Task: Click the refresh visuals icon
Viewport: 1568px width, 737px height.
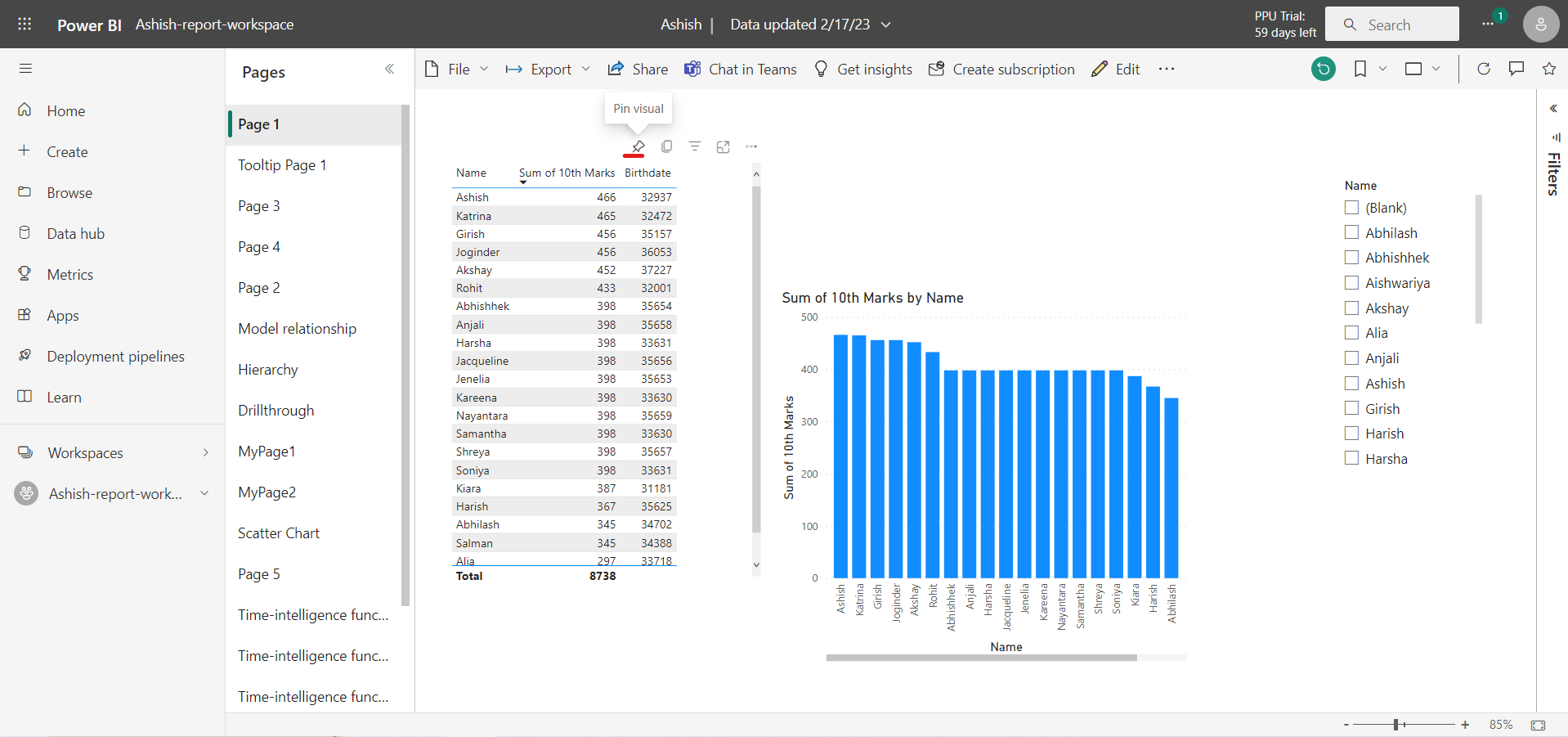Action: click(1483, 70)
